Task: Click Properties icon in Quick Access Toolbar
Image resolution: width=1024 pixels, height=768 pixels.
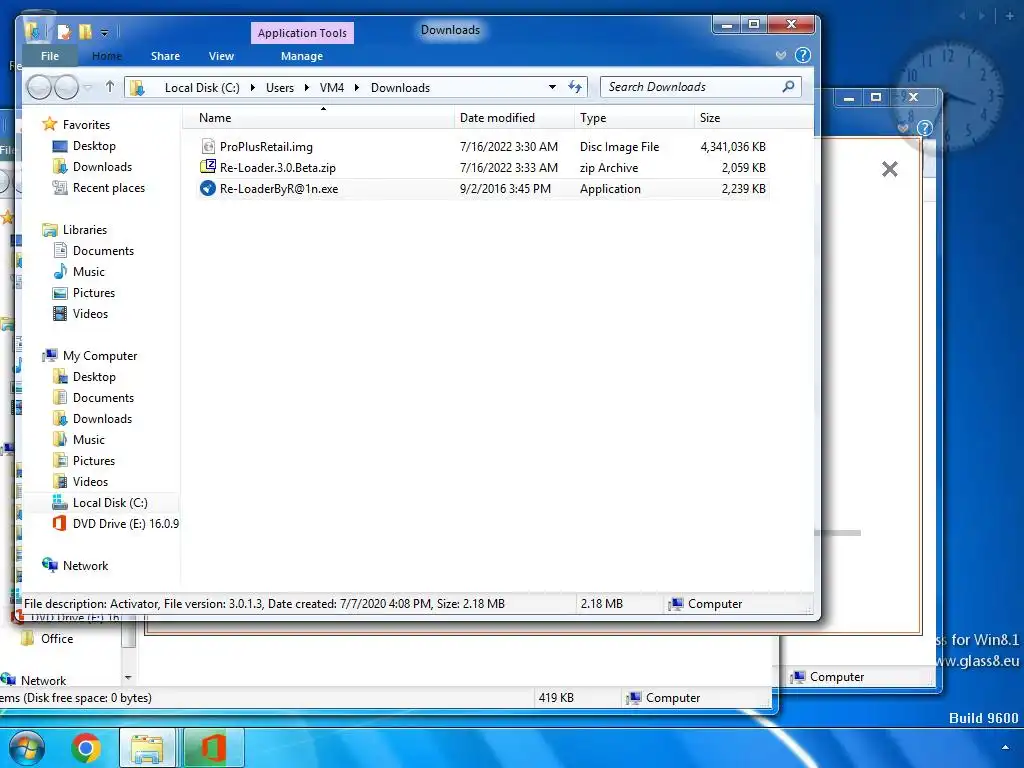Action: 63,31
